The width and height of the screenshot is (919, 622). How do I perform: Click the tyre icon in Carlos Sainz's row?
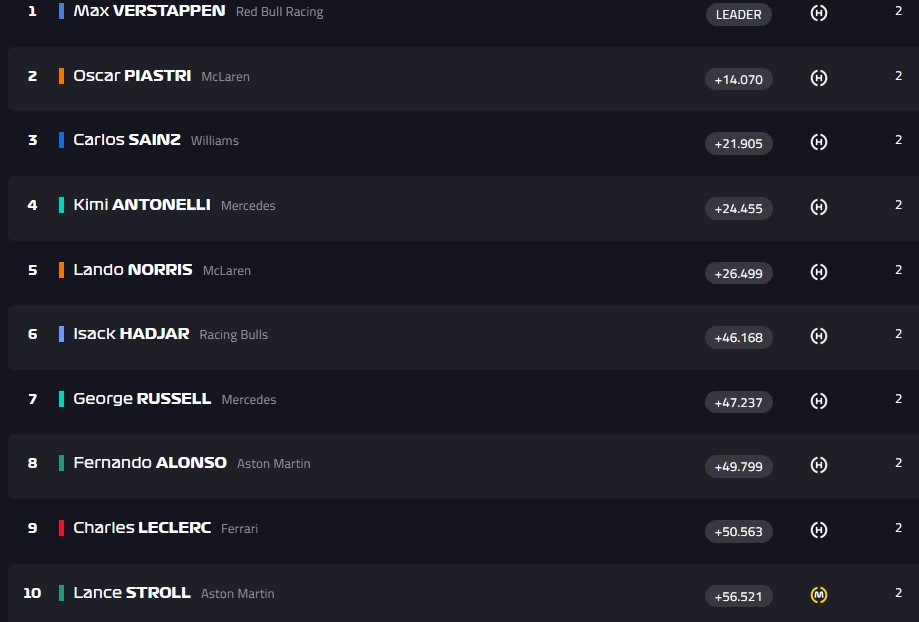tap(818, 143)
